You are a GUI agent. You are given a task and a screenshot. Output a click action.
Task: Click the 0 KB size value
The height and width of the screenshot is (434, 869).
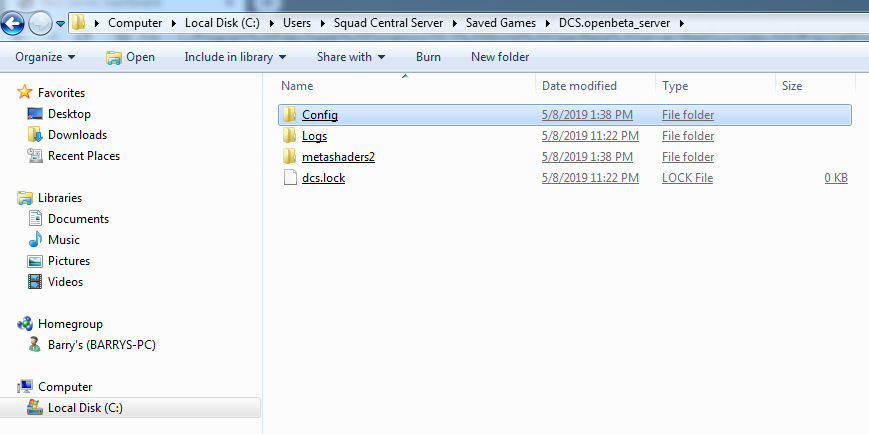click(x=836, y=178)
